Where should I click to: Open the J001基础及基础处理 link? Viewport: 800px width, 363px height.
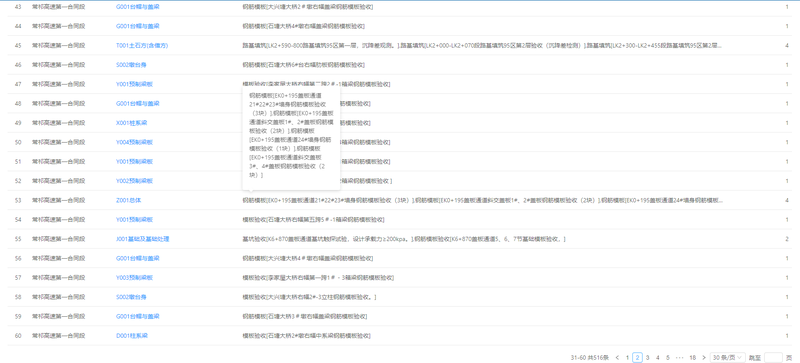pos(142,239)
